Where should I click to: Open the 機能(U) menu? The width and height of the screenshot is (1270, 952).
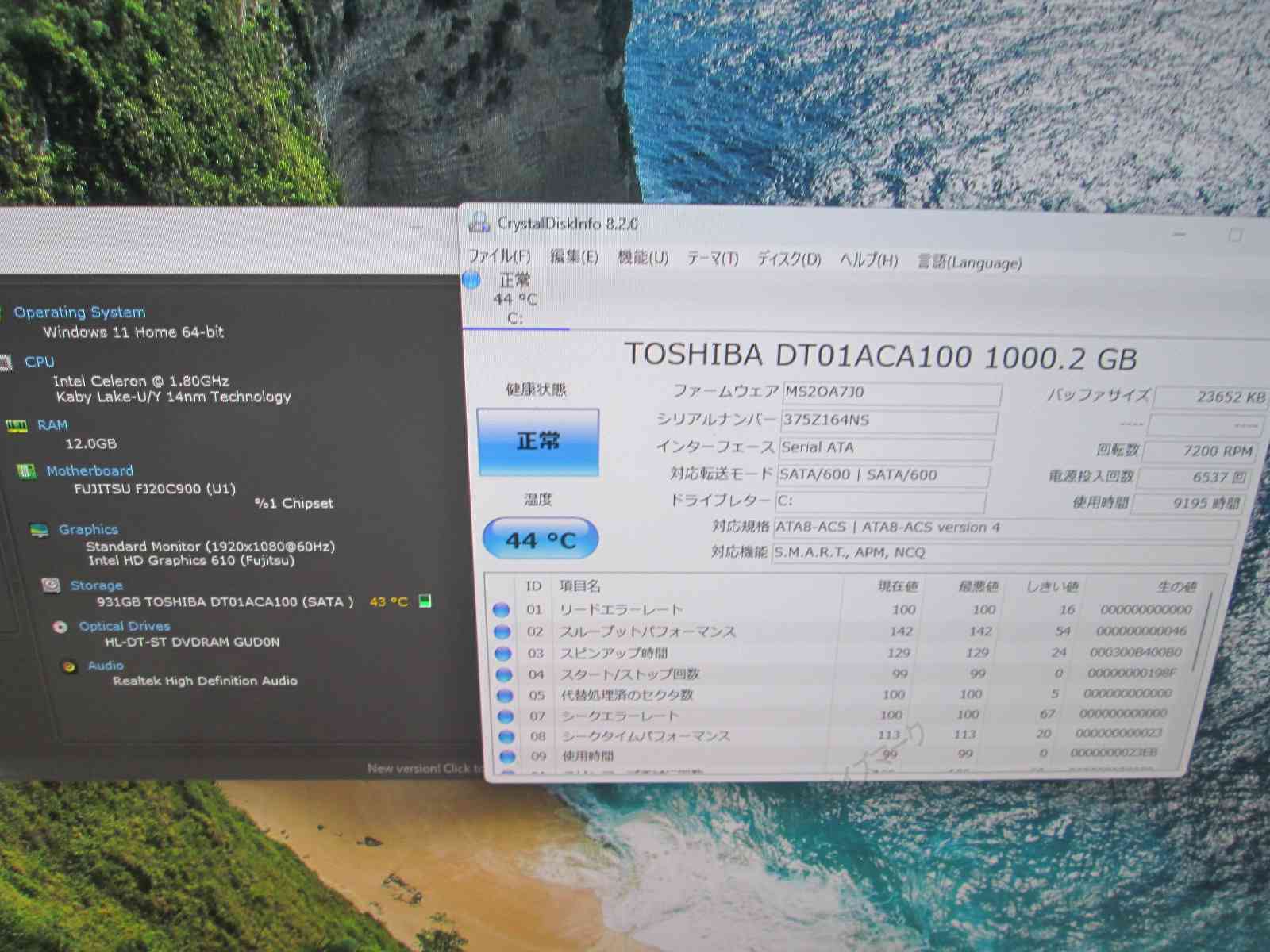tap(643, 258)
